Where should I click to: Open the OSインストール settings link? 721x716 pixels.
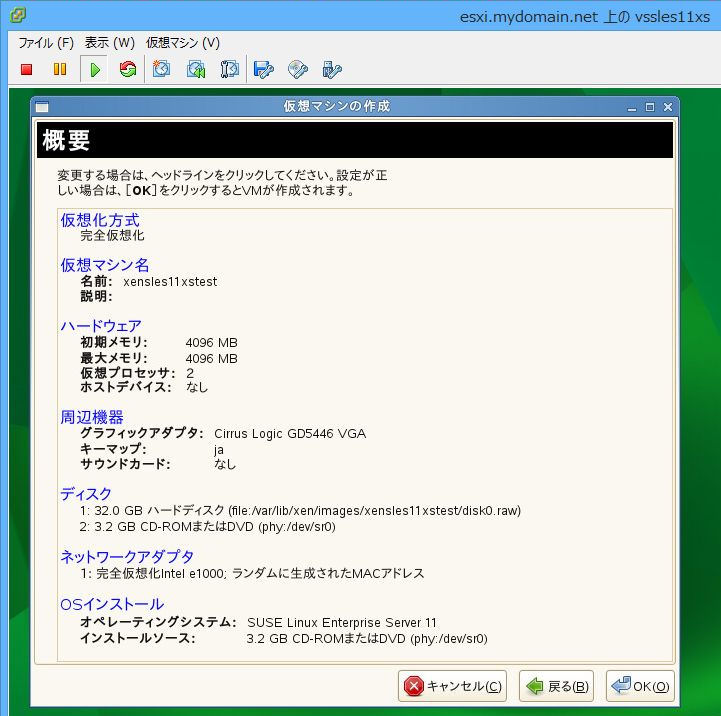112,604
